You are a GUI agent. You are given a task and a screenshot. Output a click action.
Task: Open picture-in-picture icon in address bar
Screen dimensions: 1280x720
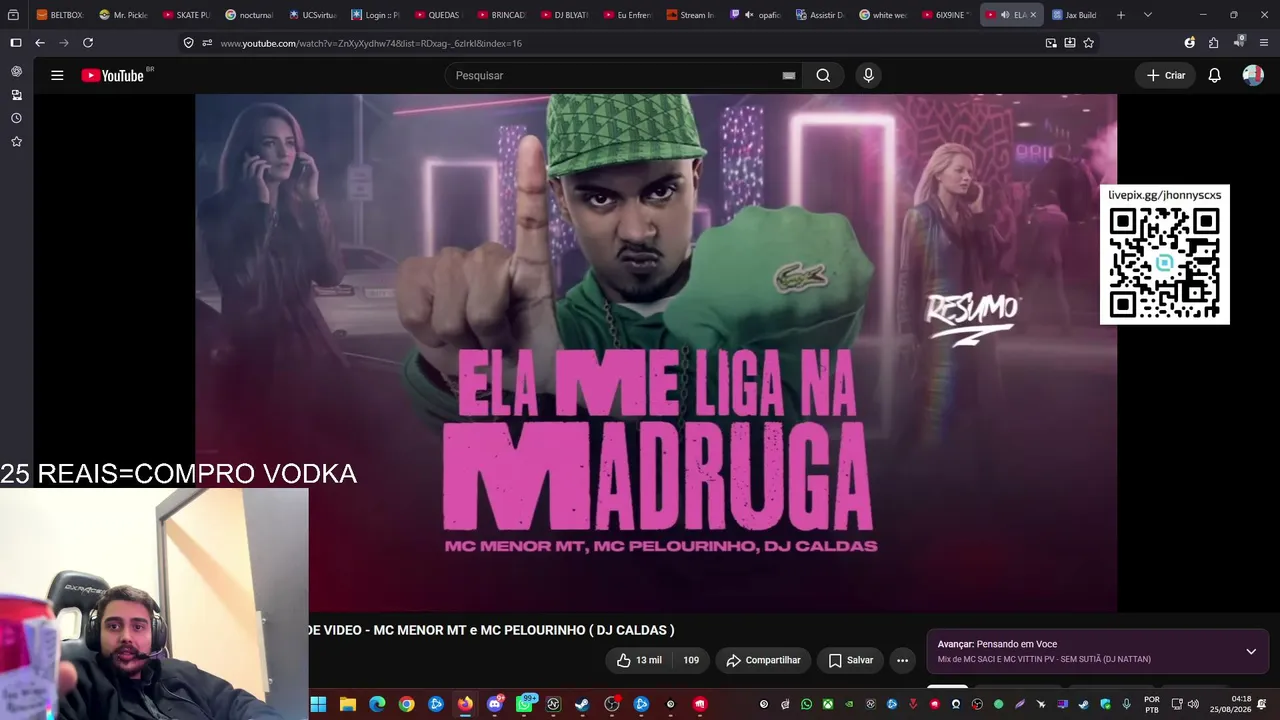click(1051, 43)
